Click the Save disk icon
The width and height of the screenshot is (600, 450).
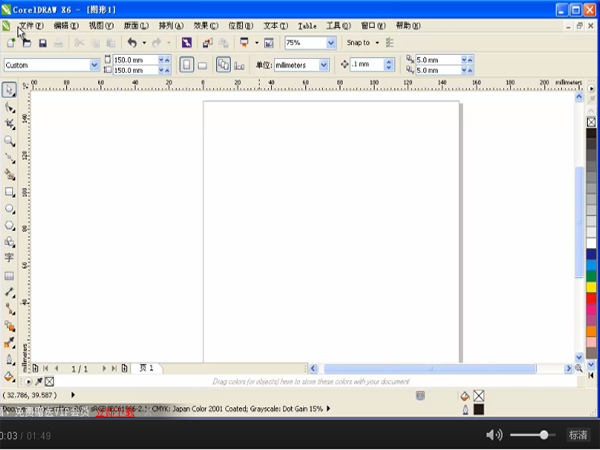42,43
